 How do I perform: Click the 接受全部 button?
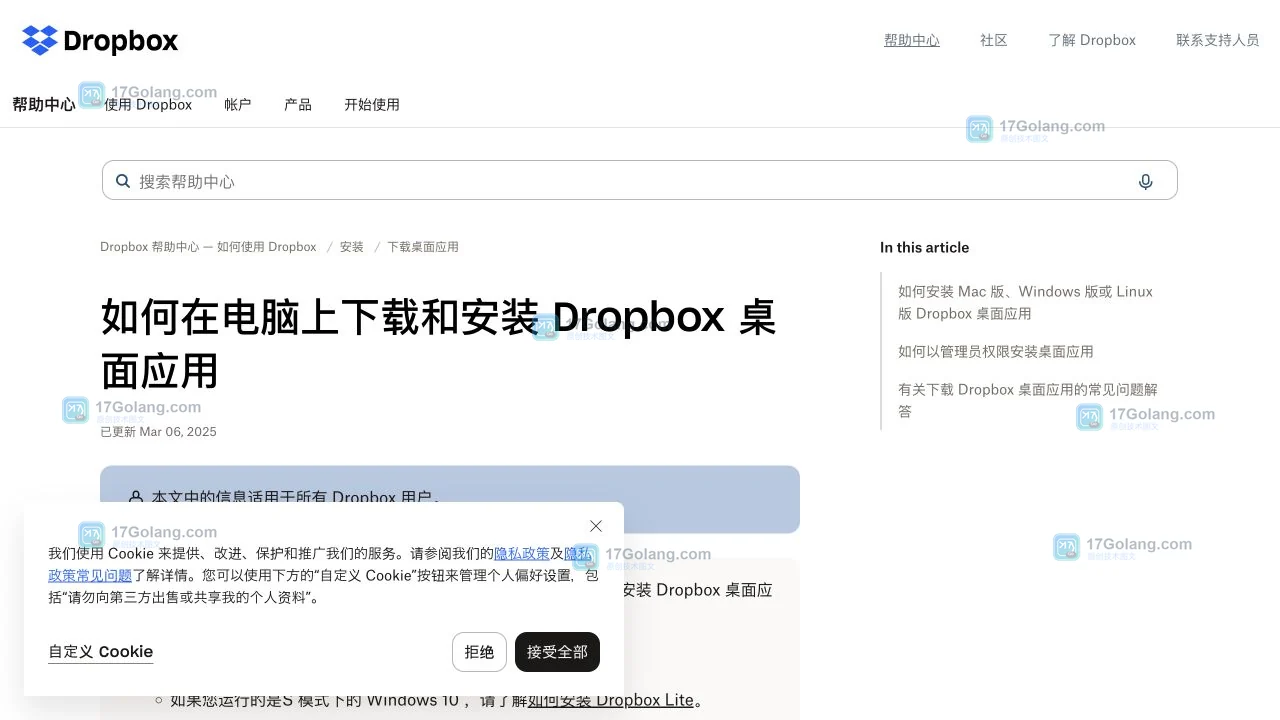click(557, 652)
